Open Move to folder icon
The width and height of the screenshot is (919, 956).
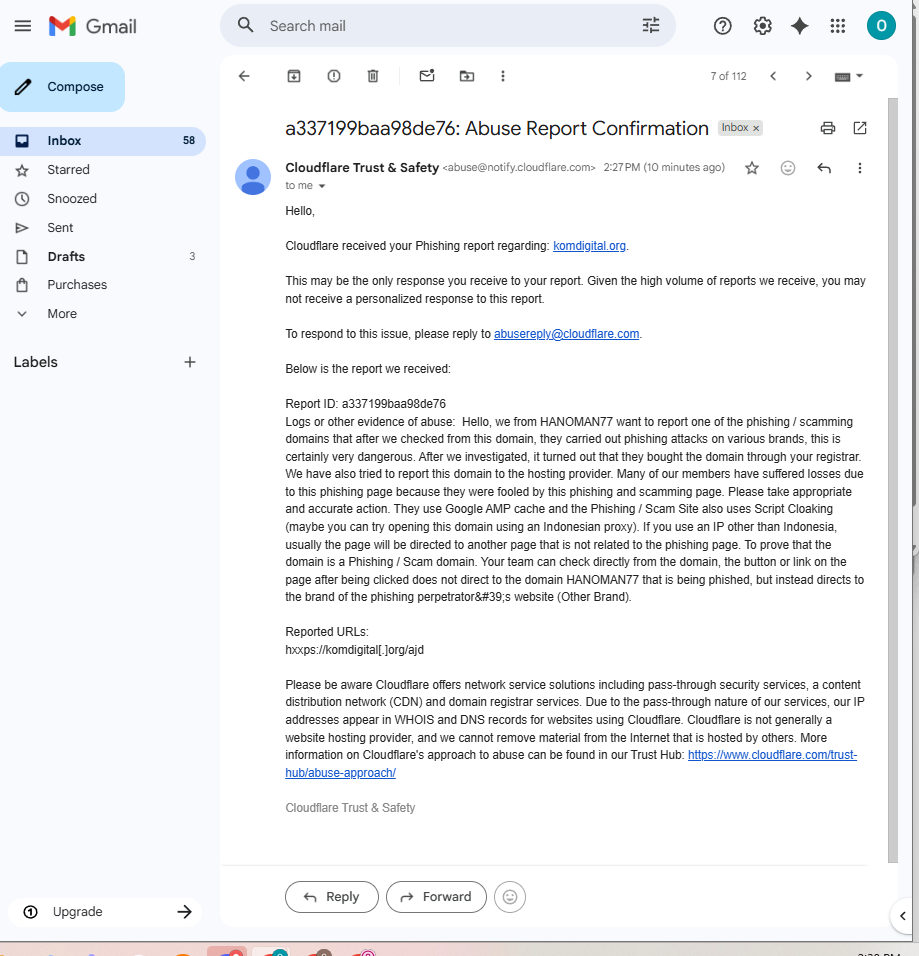click(467, 76)
